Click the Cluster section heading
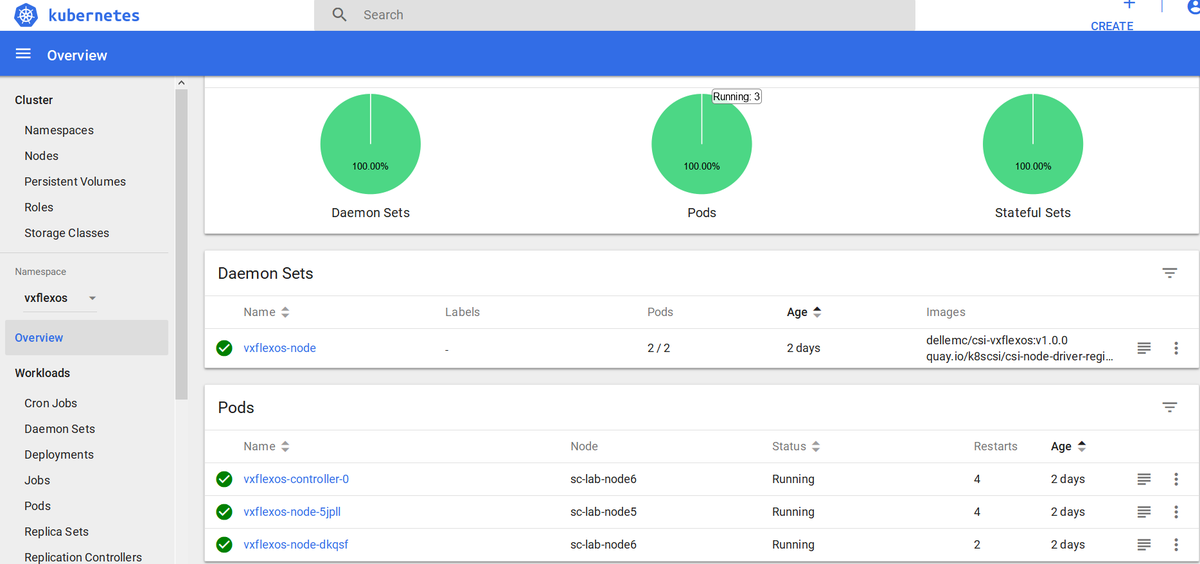Image resolution: width=1200 pixels, height=564 pixels. (x=34, y=100)
